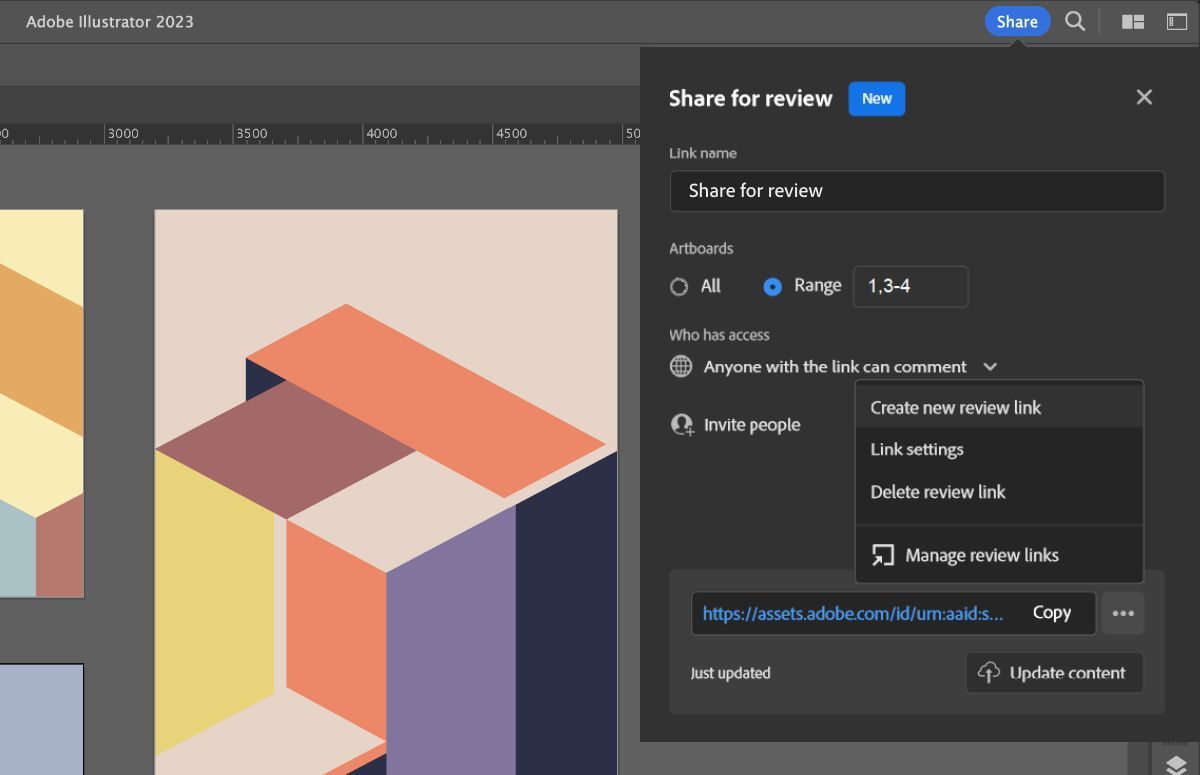This screenshot has width=1200, height=775.
Task: Select the Manage review links icon
Action: 882,554
